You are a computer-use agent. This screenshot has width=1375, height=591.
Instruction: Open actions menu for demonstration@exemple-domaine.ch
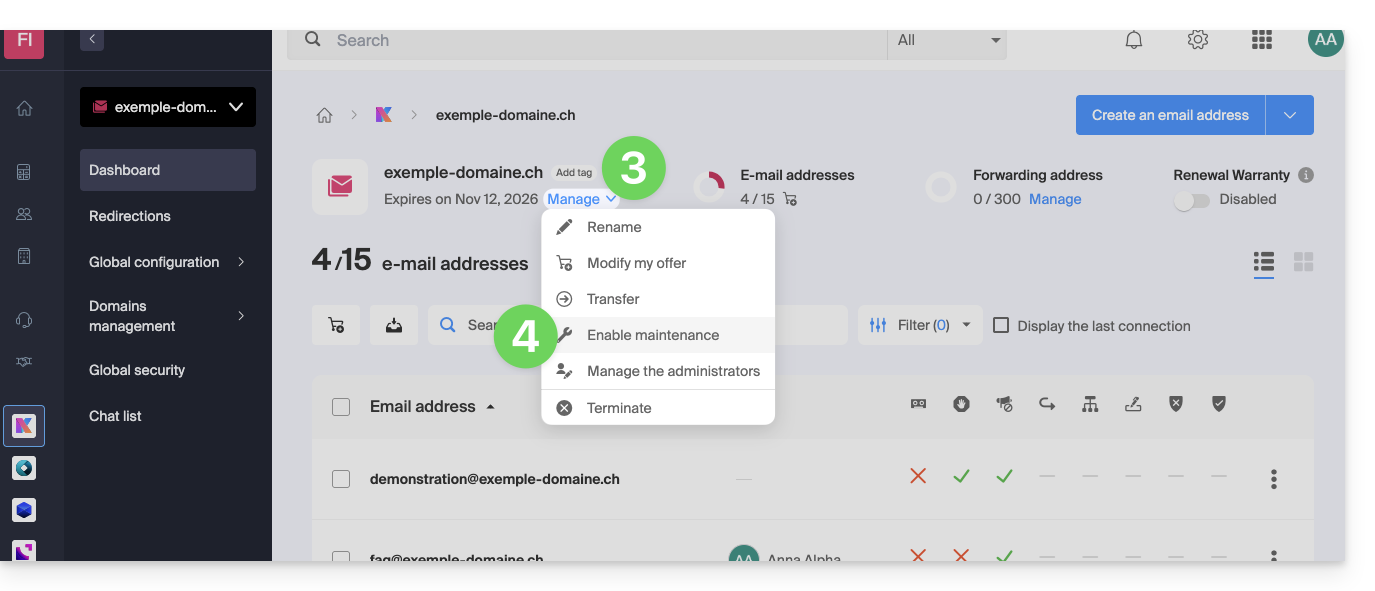click(x=1273, y=479)
